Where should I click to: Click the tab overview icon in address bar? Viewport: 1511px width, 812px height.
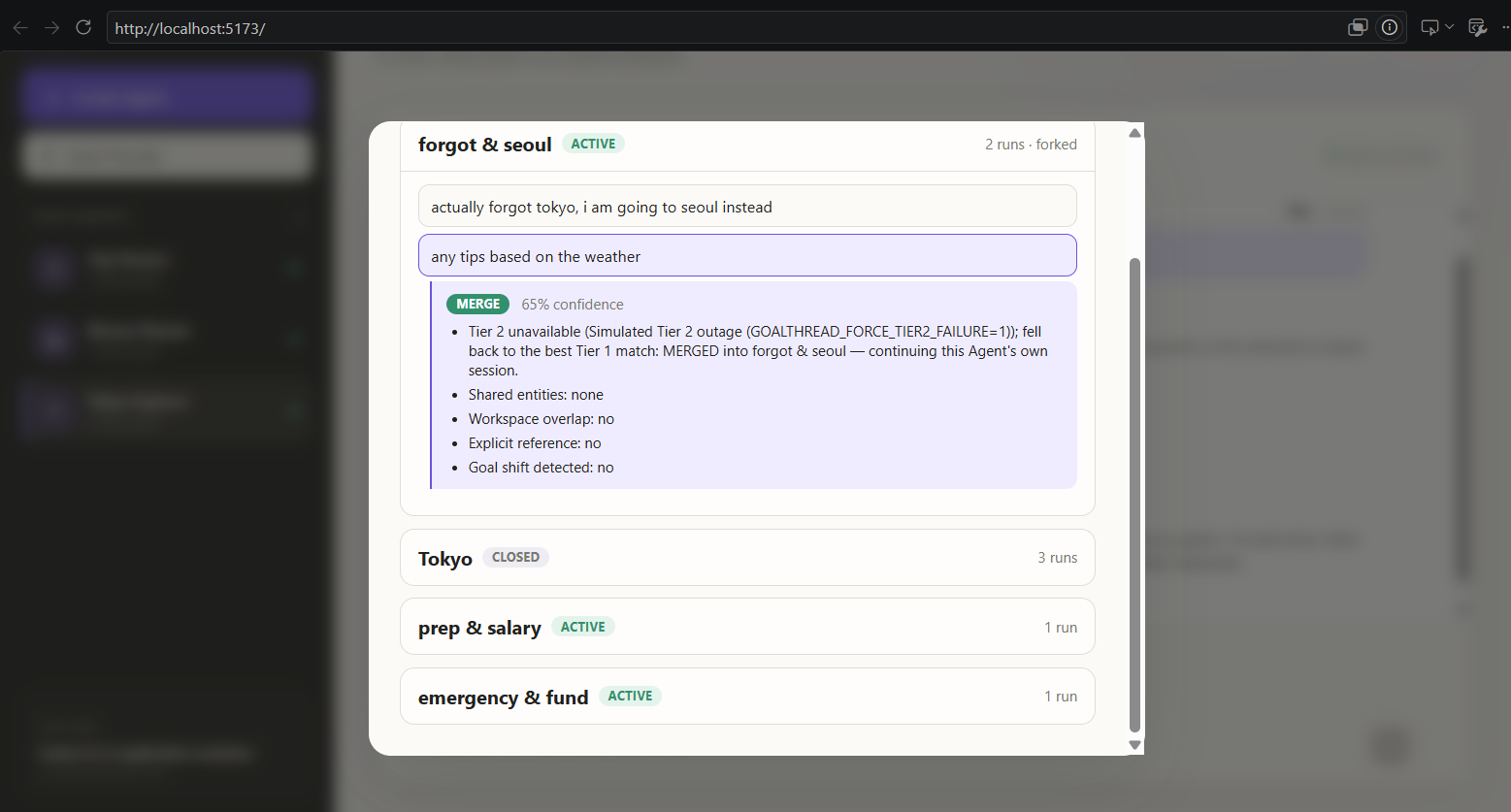1358,27
